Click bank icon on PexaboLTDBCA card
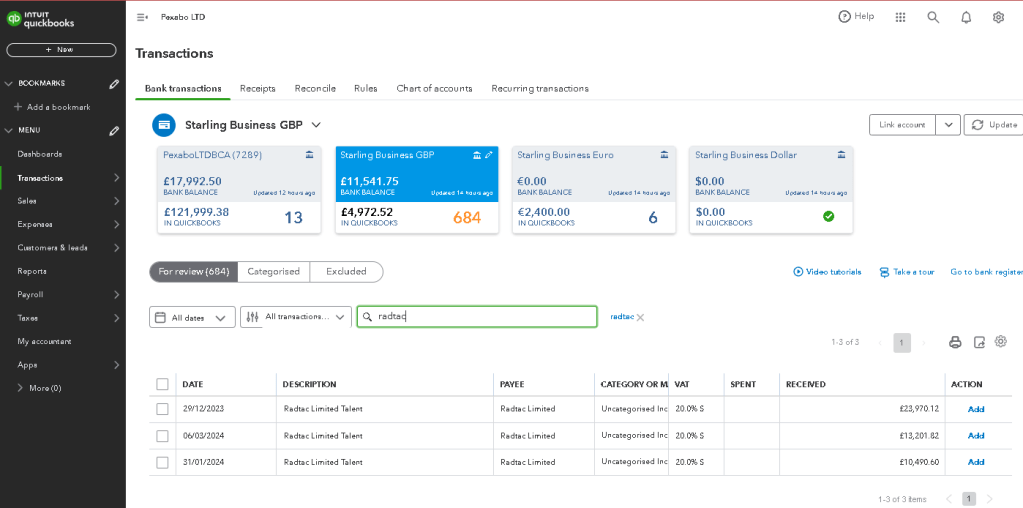 309,155
